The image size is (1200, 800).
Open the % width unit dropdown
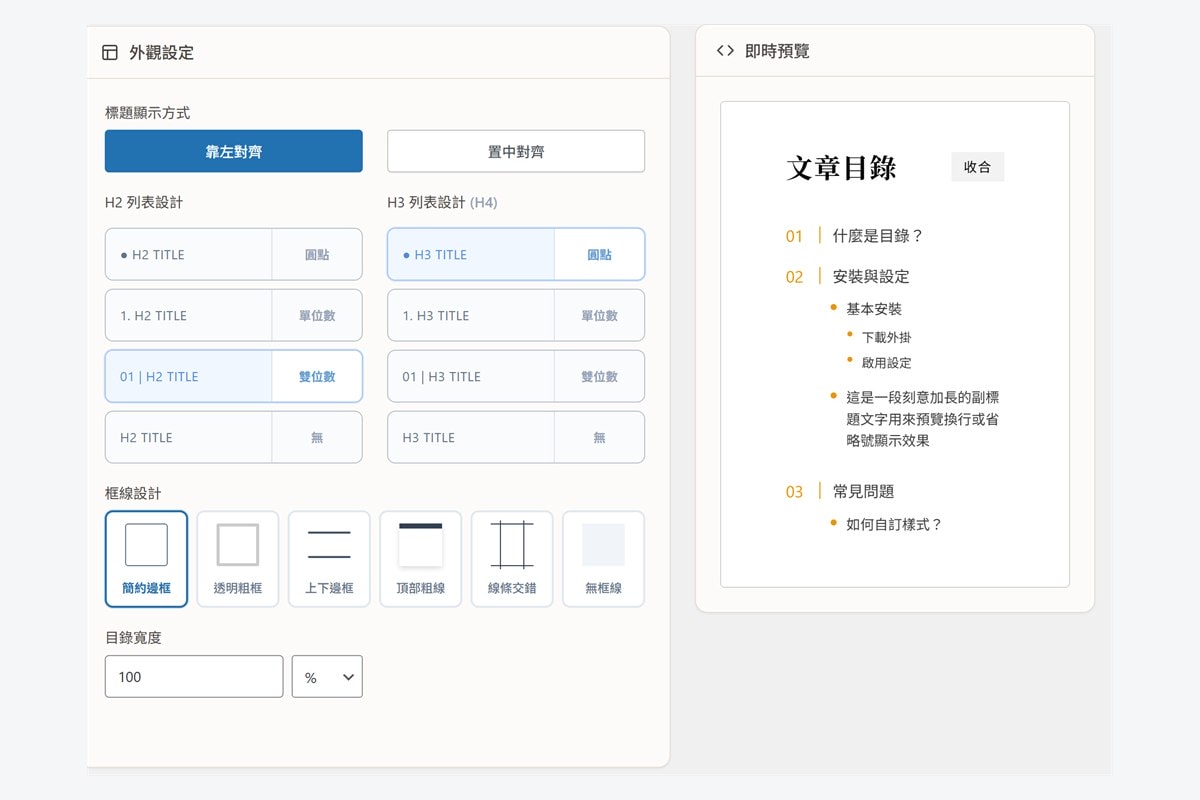[x=327, y=677]
